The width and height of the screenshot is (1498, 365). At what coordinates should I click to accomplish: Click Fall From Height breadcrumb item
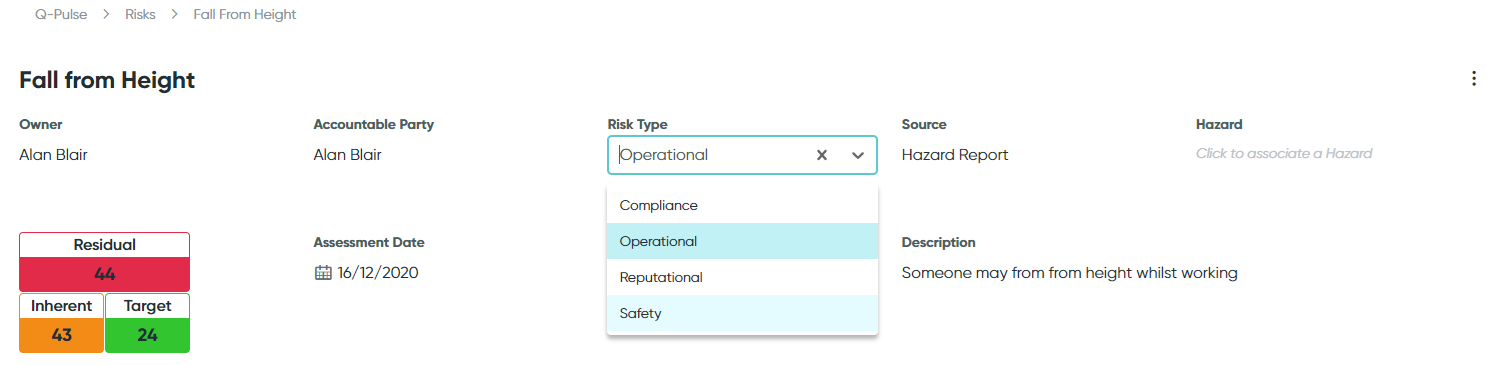tap(245, 15)
